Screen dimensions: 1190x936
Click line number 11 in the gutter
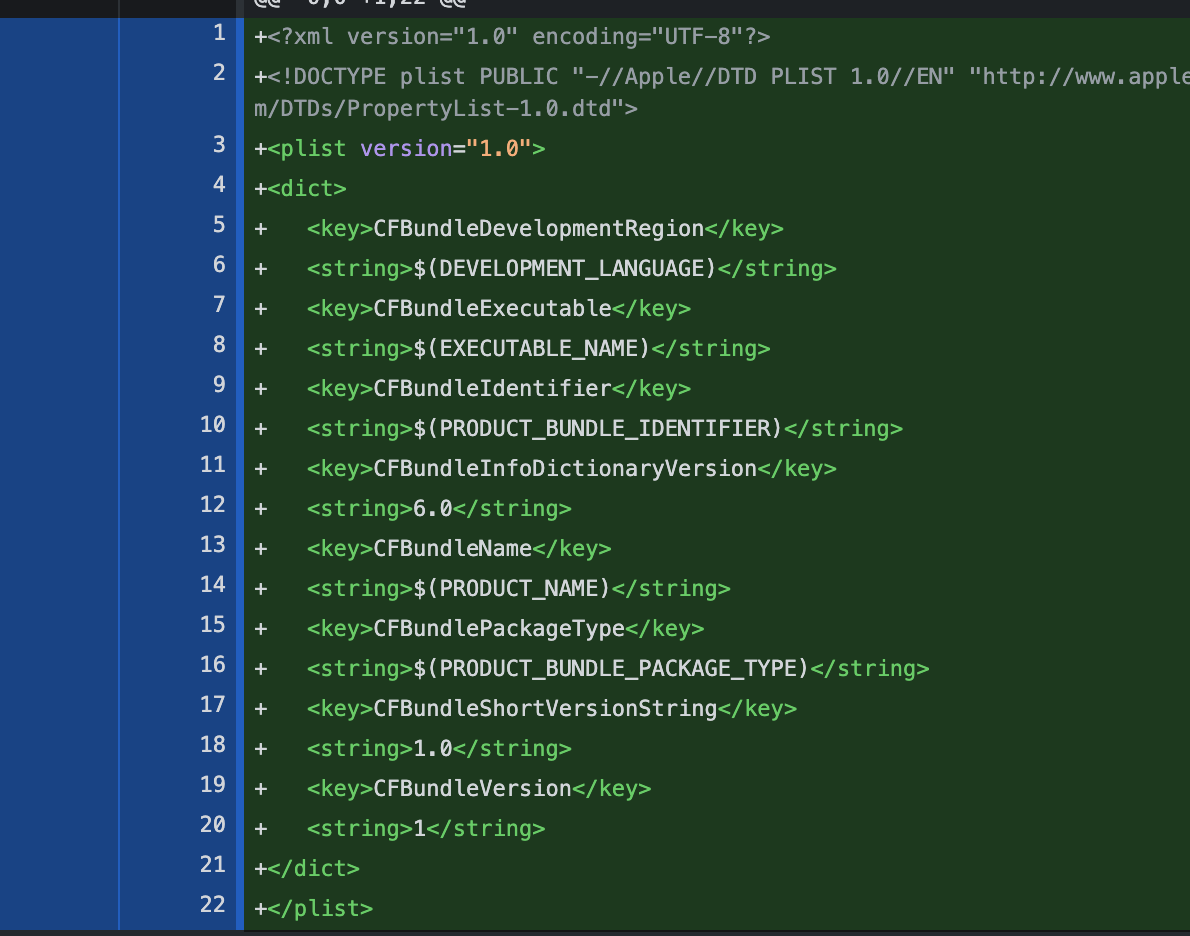[x=213, y=465]
